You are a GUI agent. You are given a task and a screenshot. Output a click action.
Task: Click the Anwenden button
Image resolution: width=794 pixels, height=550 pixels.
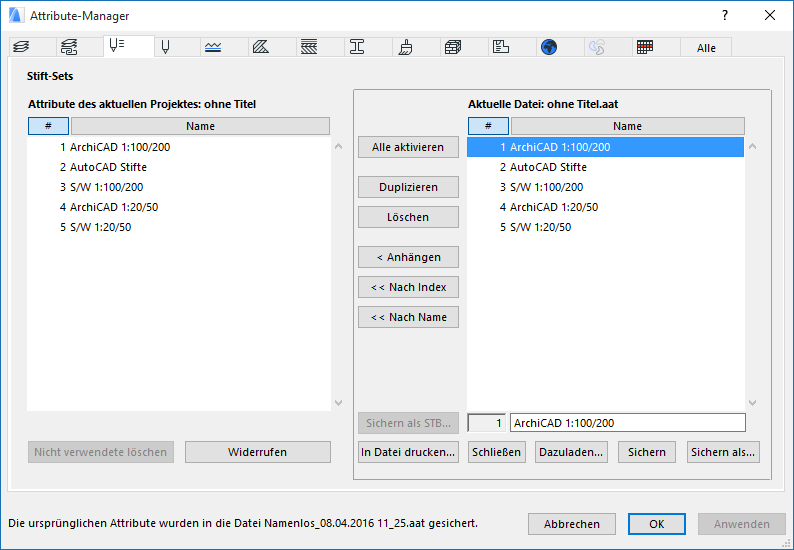click(742, 524)
